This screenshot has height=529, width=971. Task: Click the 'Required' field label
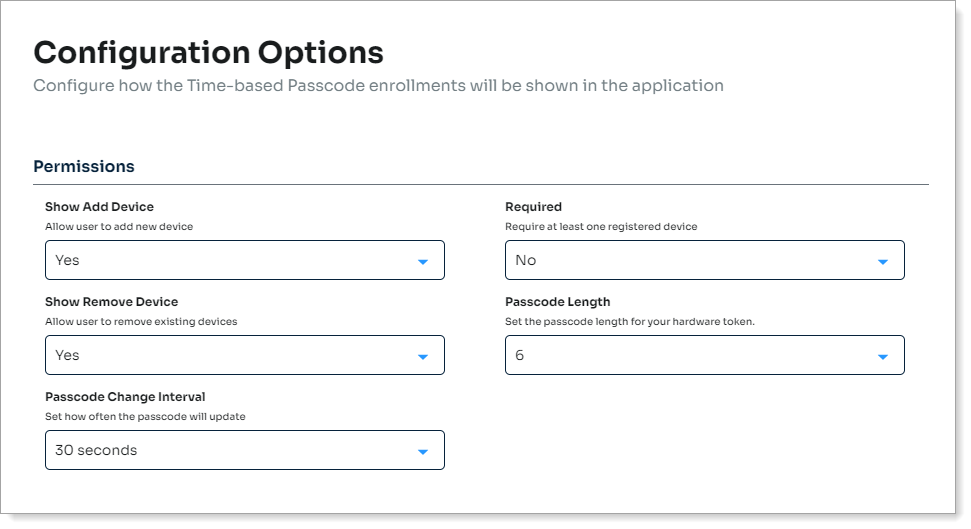(533, 207)
